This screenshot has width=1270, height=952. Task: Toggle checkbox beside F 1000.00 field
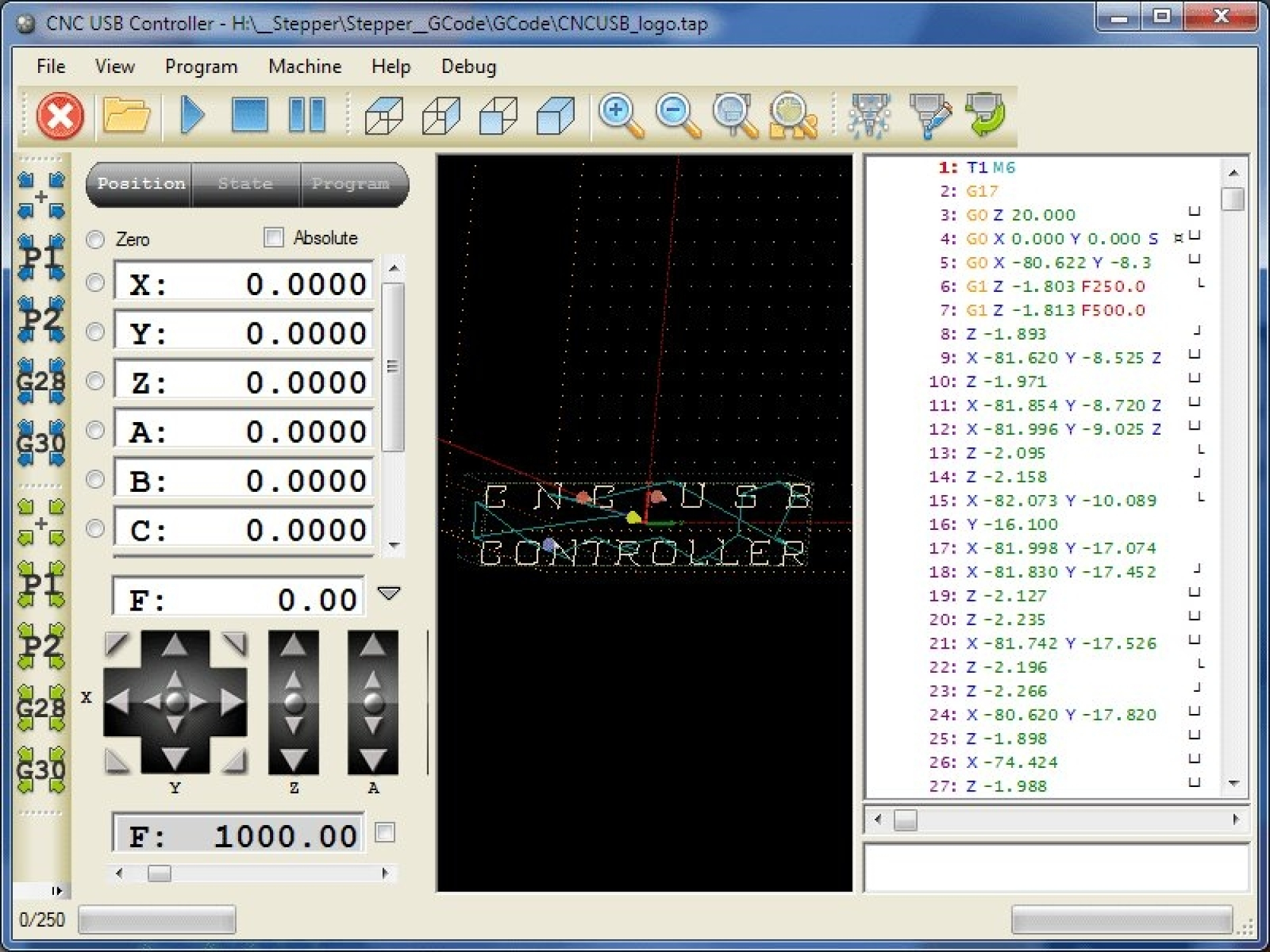coord(385,832)
